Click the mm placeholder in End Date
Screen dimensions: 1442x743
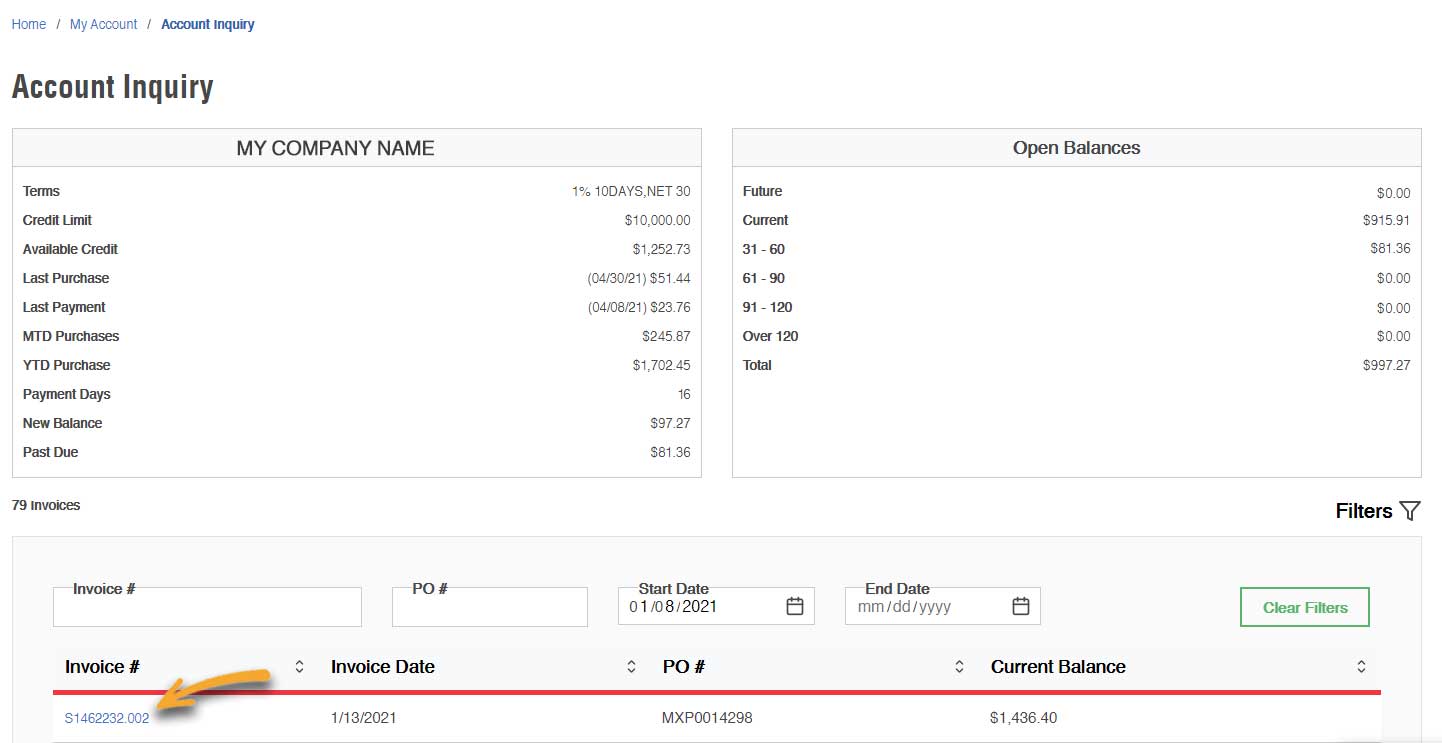click(871, 607)
